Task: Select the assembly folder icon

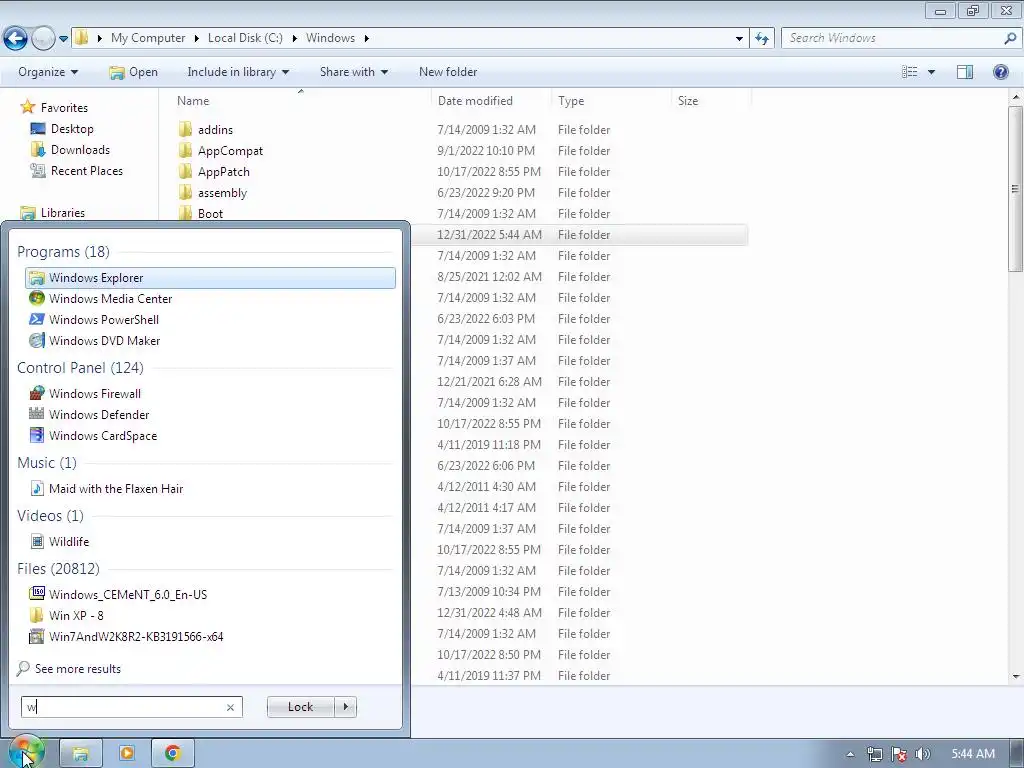Action: coord(185,192)
